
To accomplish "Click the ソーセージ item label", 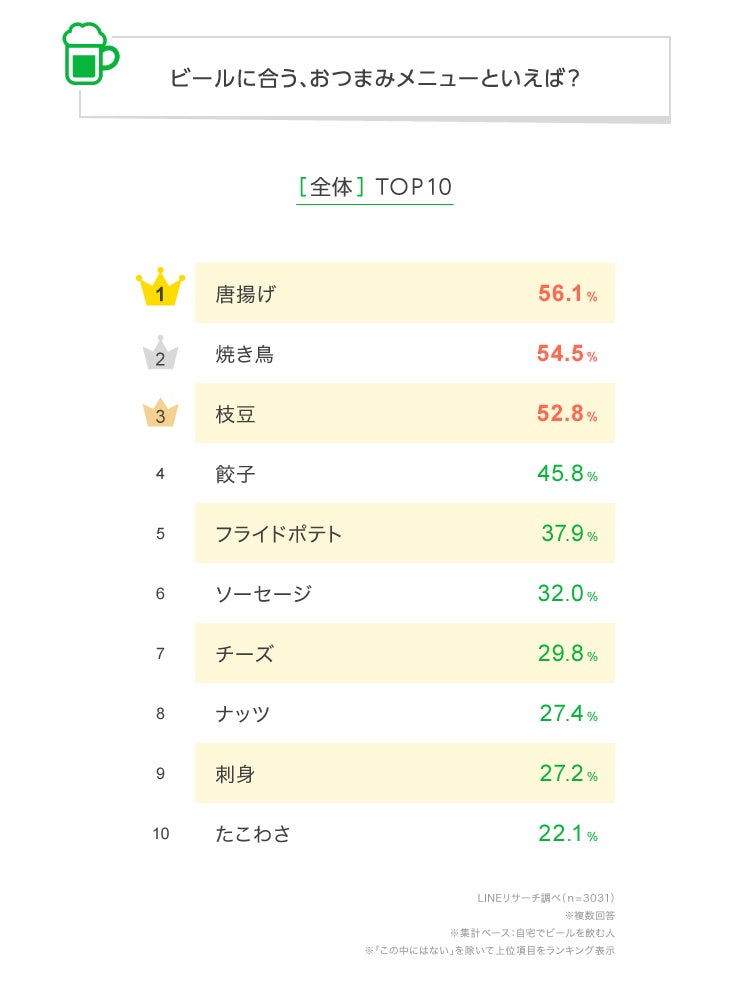I will coord(263,594).
